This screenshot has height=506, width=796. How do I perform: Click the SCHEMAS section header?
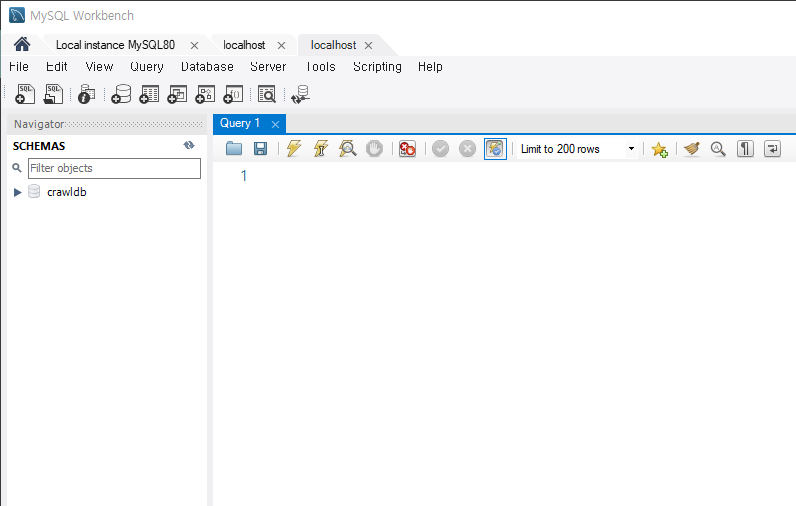tap(39, 146)
